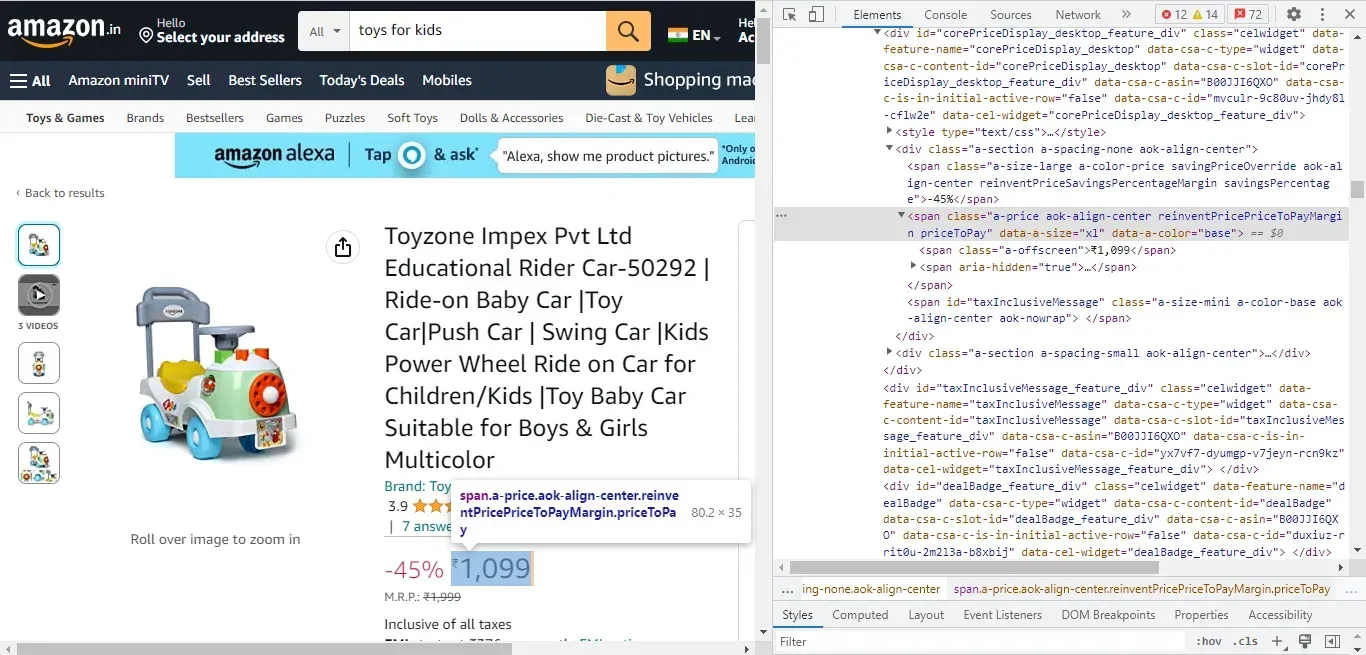The height and width of the screenshot is (655, 1366).
Task: Click the span id="taxInclusiveMessage" DOM line
Action: tap(1125, 310)
